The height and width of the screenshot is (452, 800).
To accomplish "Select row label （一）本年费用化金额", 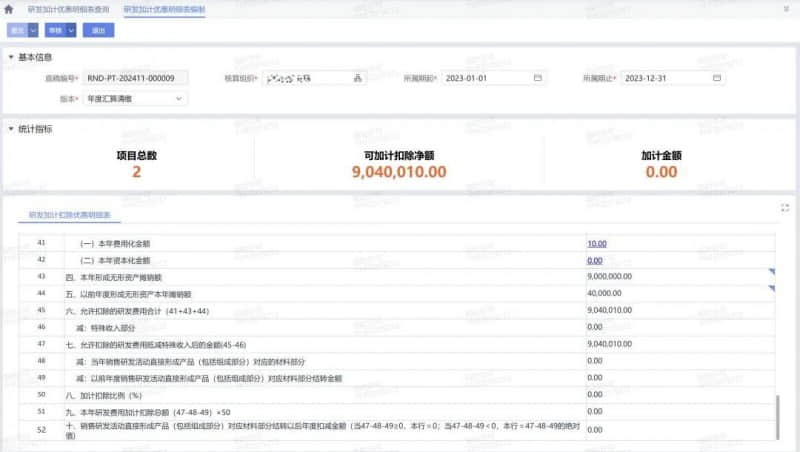I will tap(115, 244).
